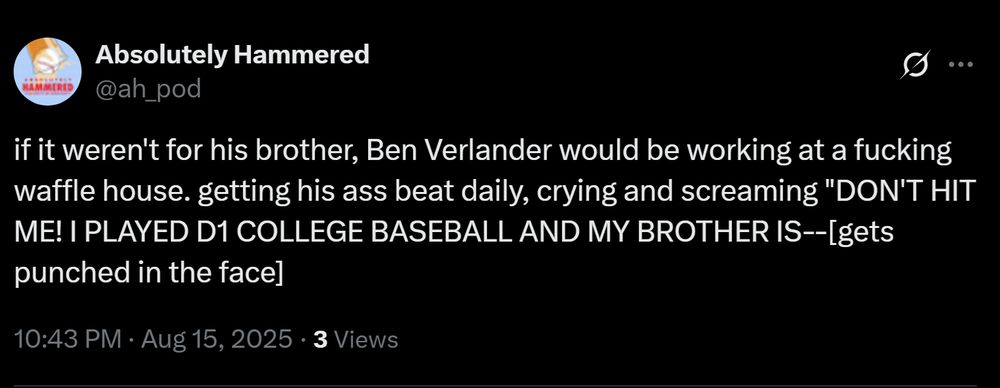Image resolution: width=1000 pixels, height=388 pixels.
Task: Open the 10:43 PM timestamp link
Action: (x=67, y=340)
